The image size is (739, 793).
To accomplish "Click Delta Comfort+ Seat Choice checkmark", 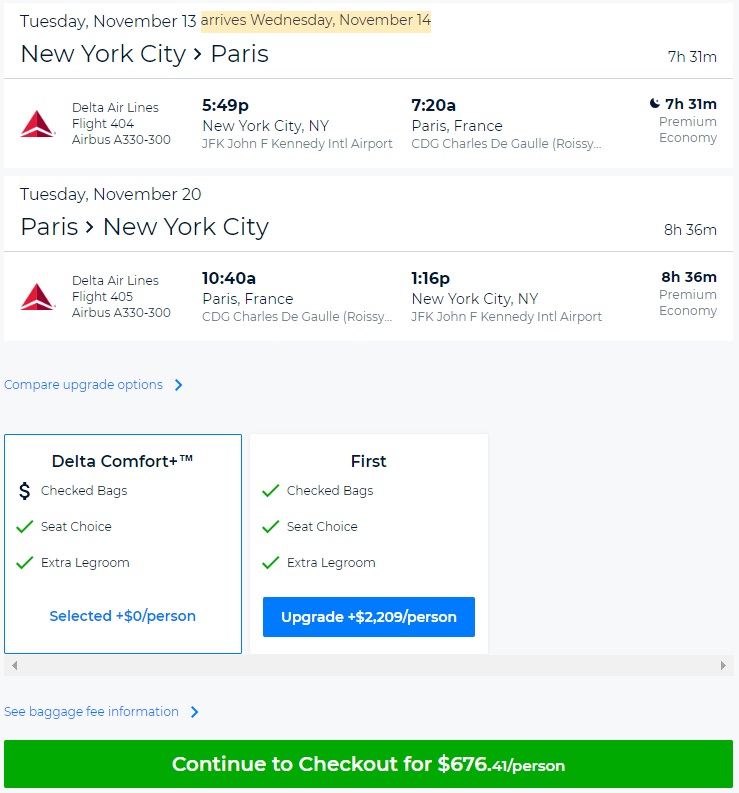I will point(25,527).
